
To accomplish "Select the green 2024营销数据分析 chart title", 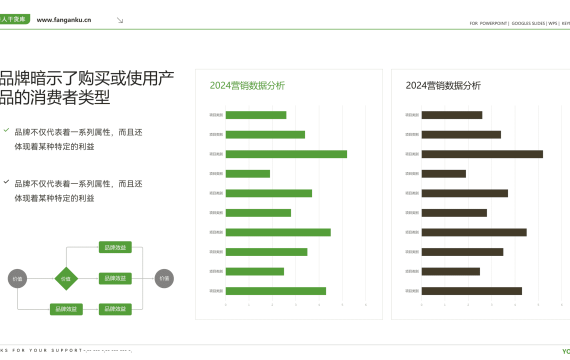I will [x=247, y=85].
